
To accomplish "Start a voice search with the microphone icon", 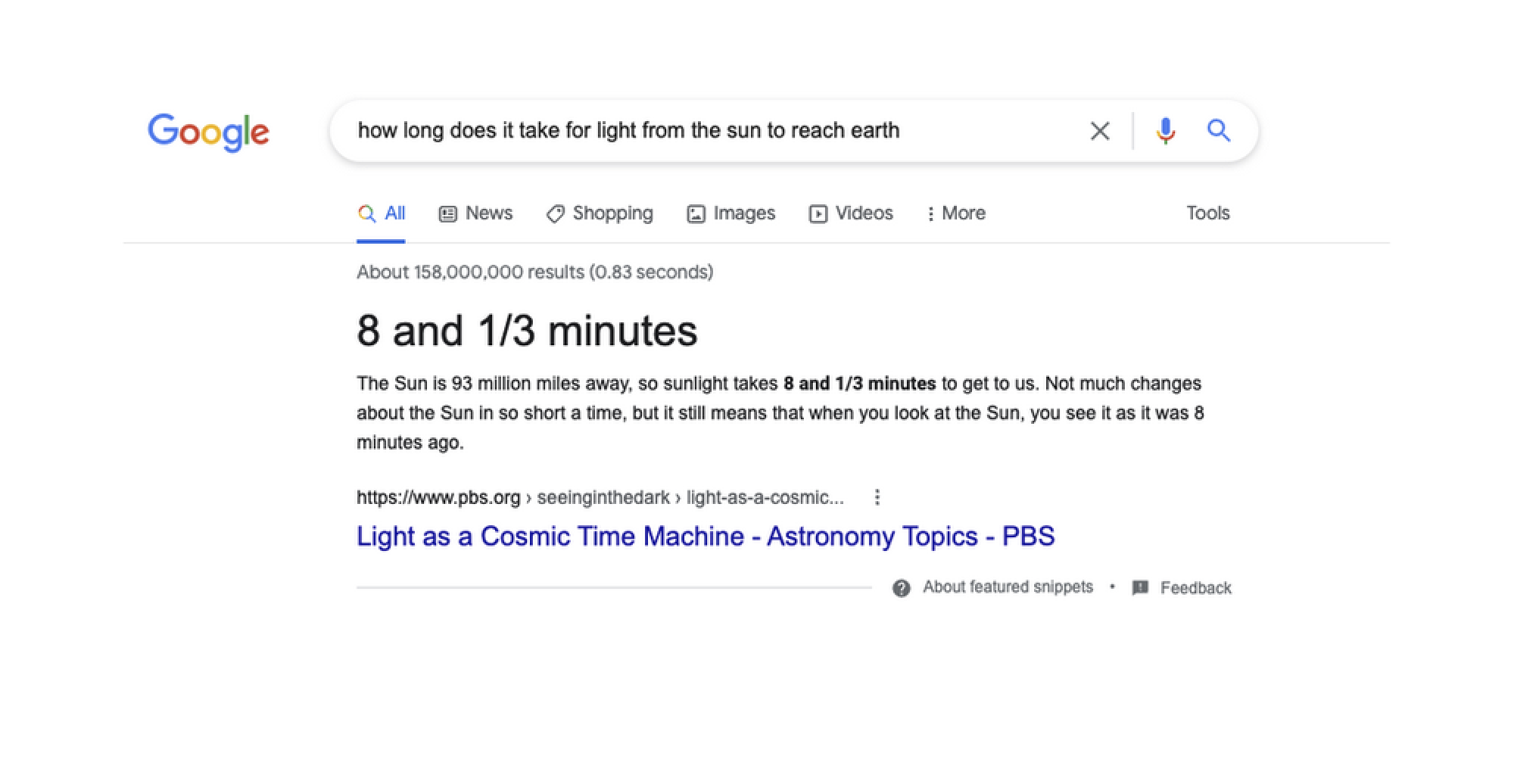I will pyautogui.click(x=1165, y=130).
